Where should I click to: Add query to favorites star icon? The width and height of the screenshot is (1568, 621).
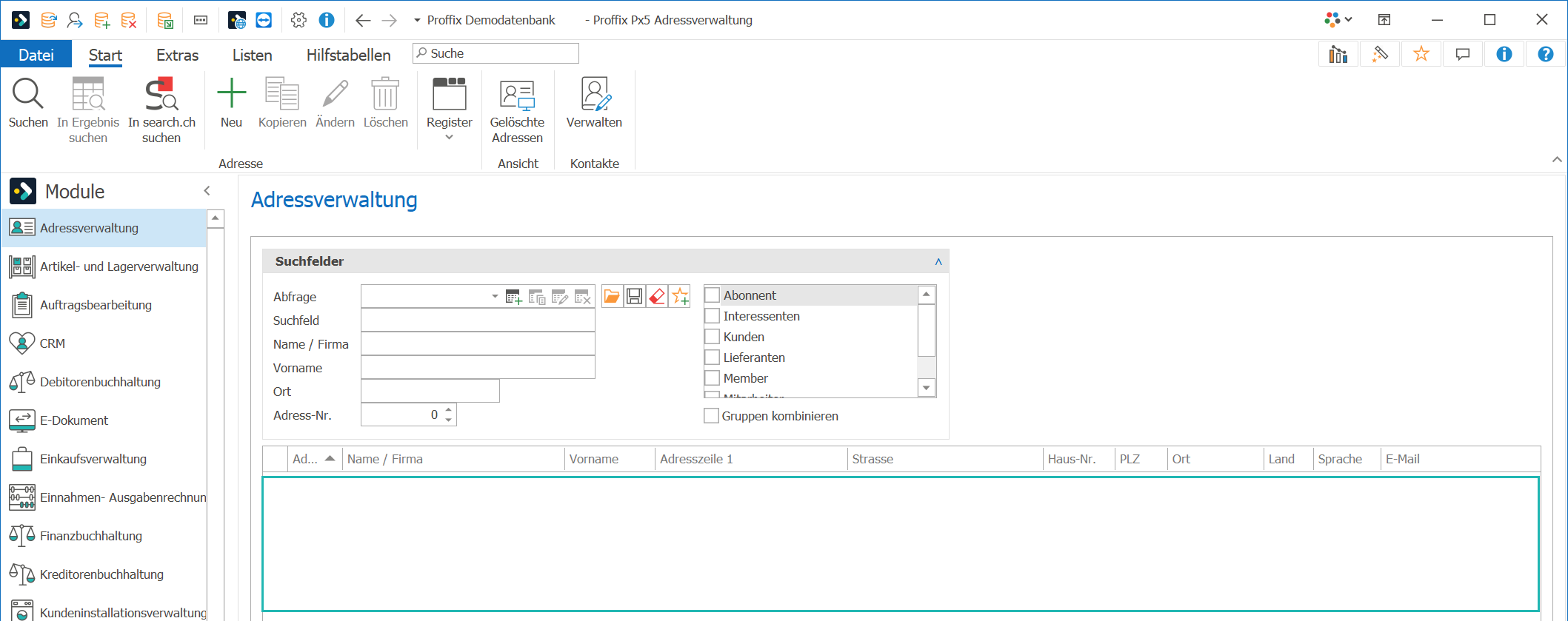(x=680, y=297)
